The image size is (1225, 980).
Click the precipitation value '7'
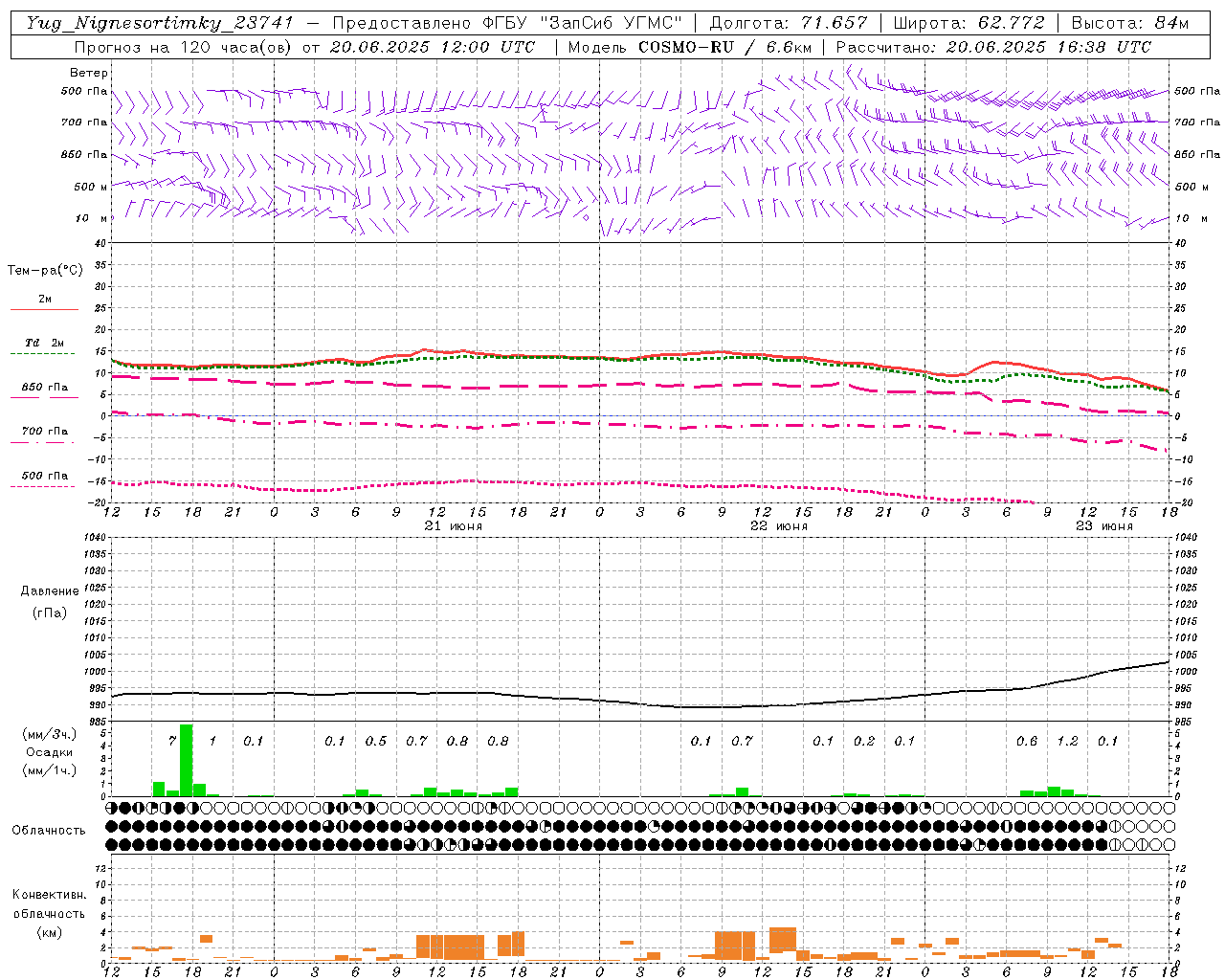point(172,741)
